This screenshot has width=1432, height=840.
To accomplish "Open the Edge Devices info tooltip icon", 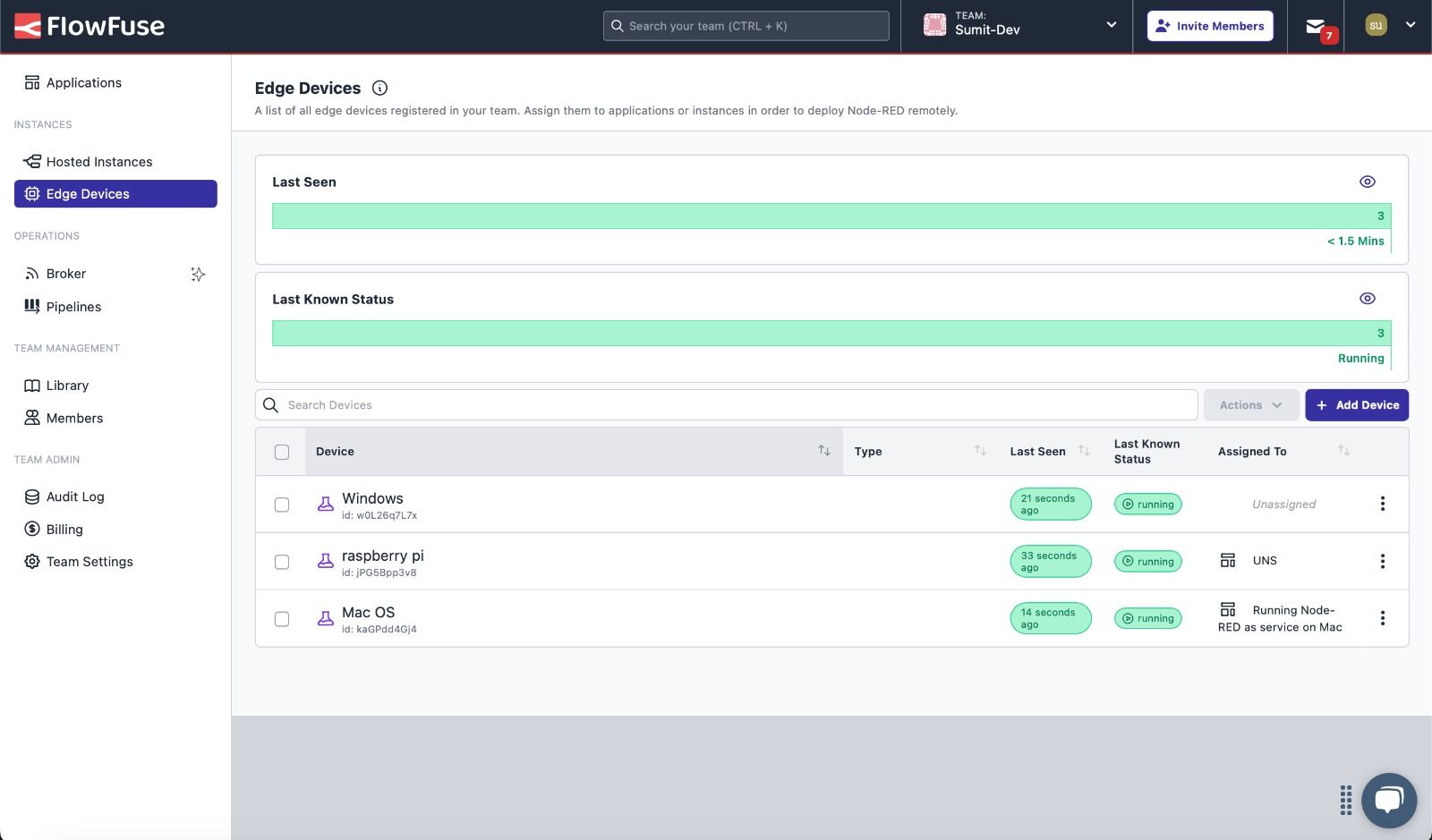I will 379,88.
